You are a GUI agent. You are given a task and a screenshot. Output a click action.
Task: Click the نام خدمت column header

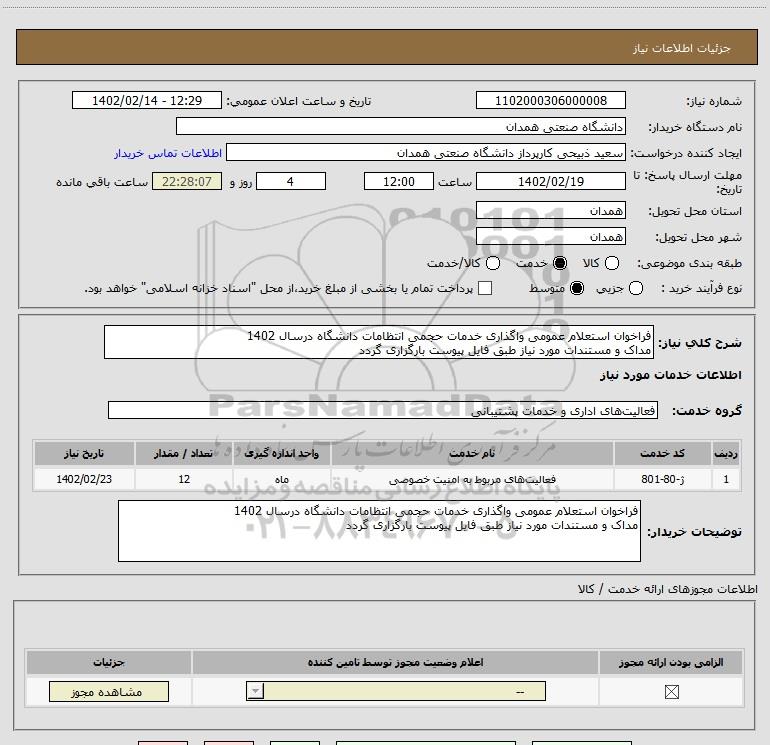click(472, 453)
